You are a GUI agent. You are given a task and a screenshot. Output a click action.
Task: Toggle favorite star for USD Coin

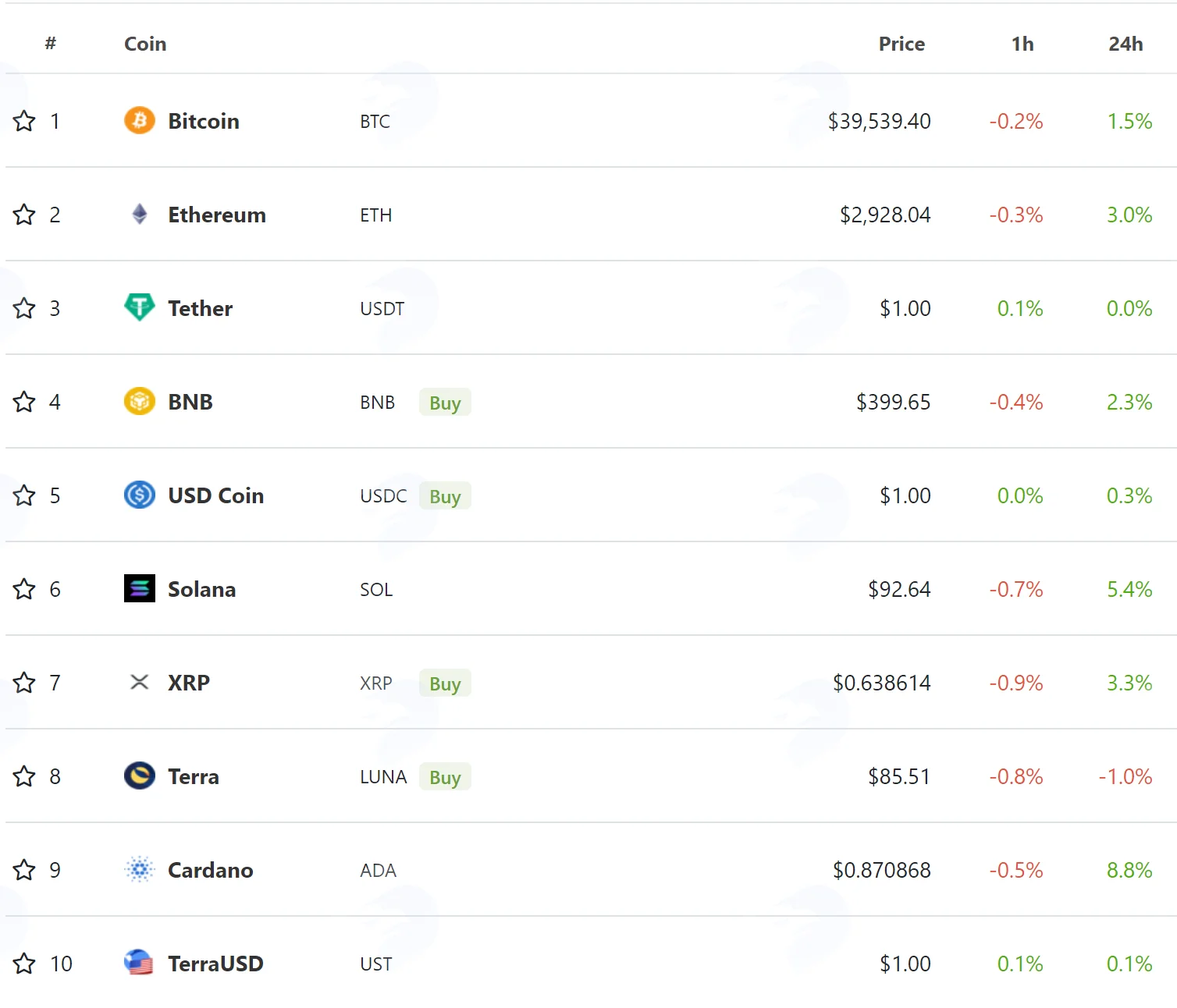coord(24,495)
